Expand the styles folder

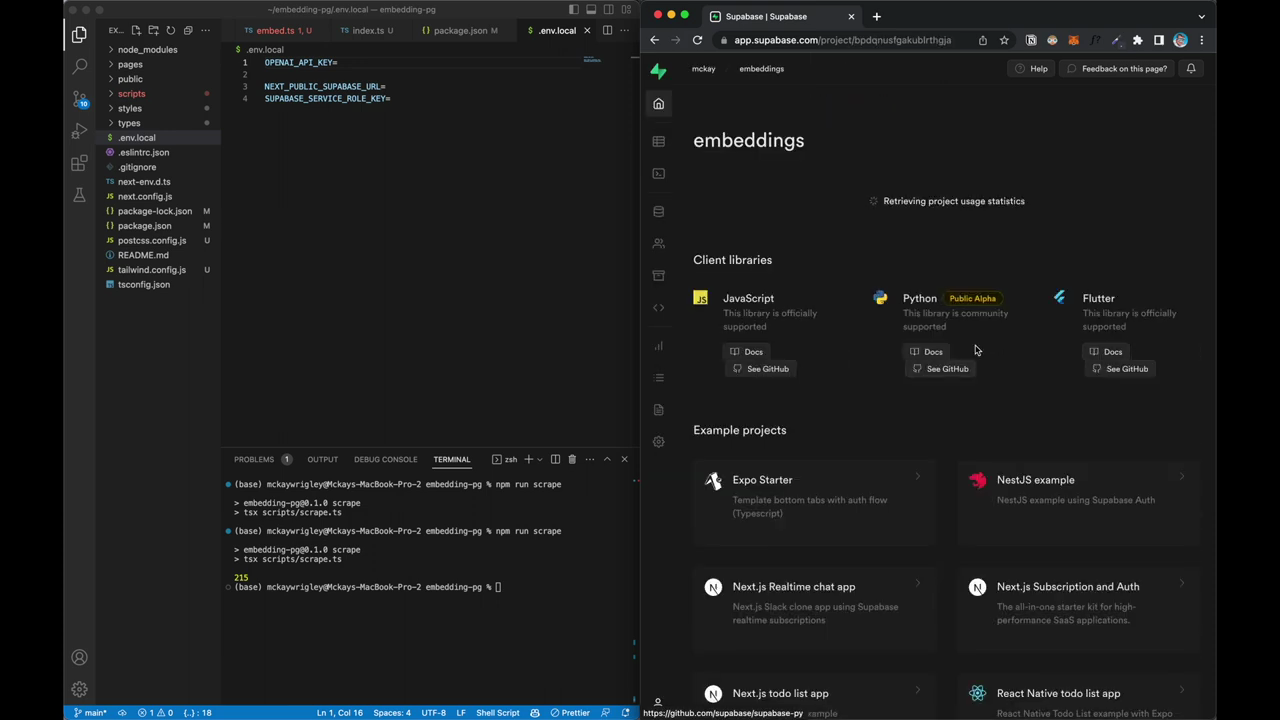tap(130, 108)
